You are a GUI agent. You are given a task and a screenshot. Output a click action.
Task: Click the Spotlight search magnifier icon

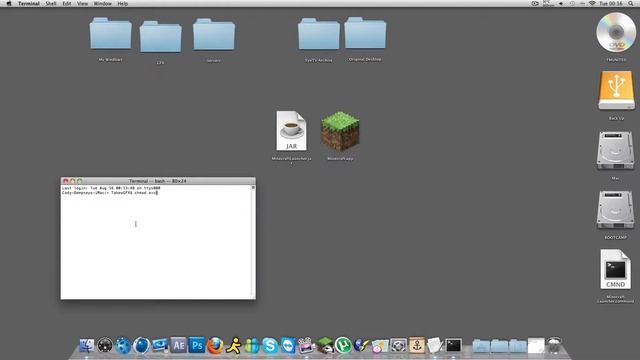[631, 3]
